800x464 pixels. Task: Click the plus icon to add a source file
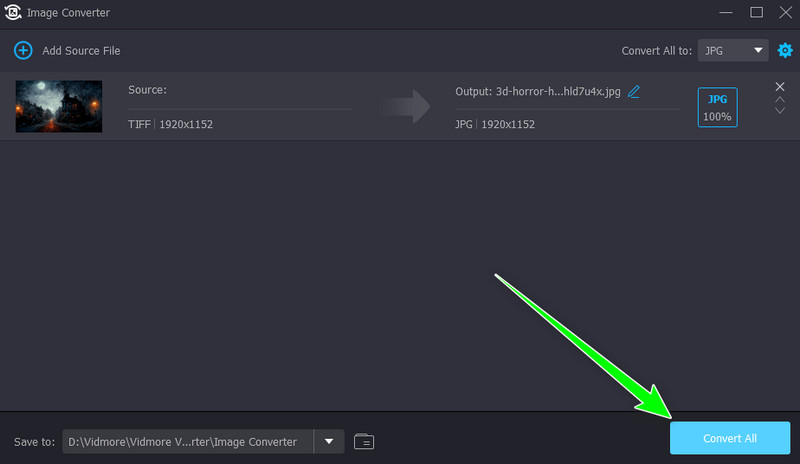point(23,50)
